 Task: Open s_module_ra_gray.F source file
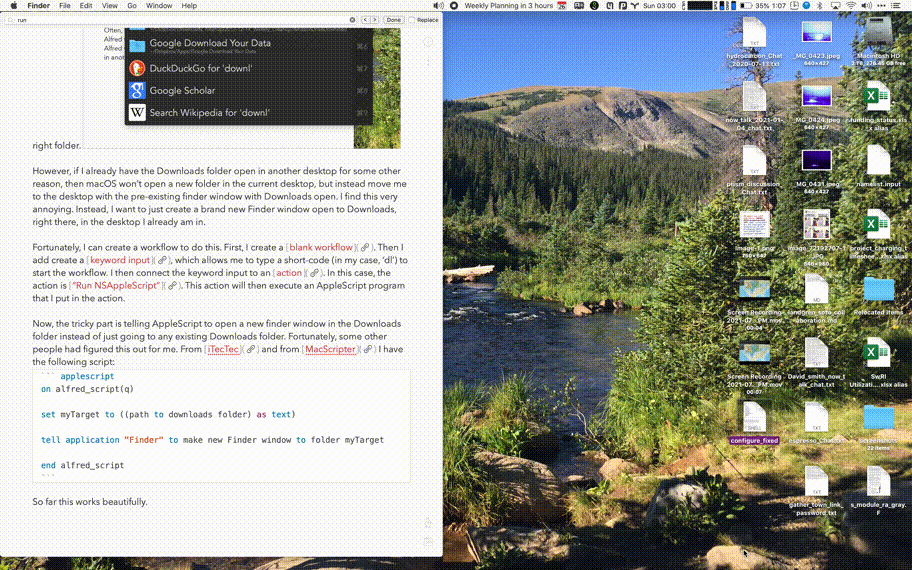[878, 480]
